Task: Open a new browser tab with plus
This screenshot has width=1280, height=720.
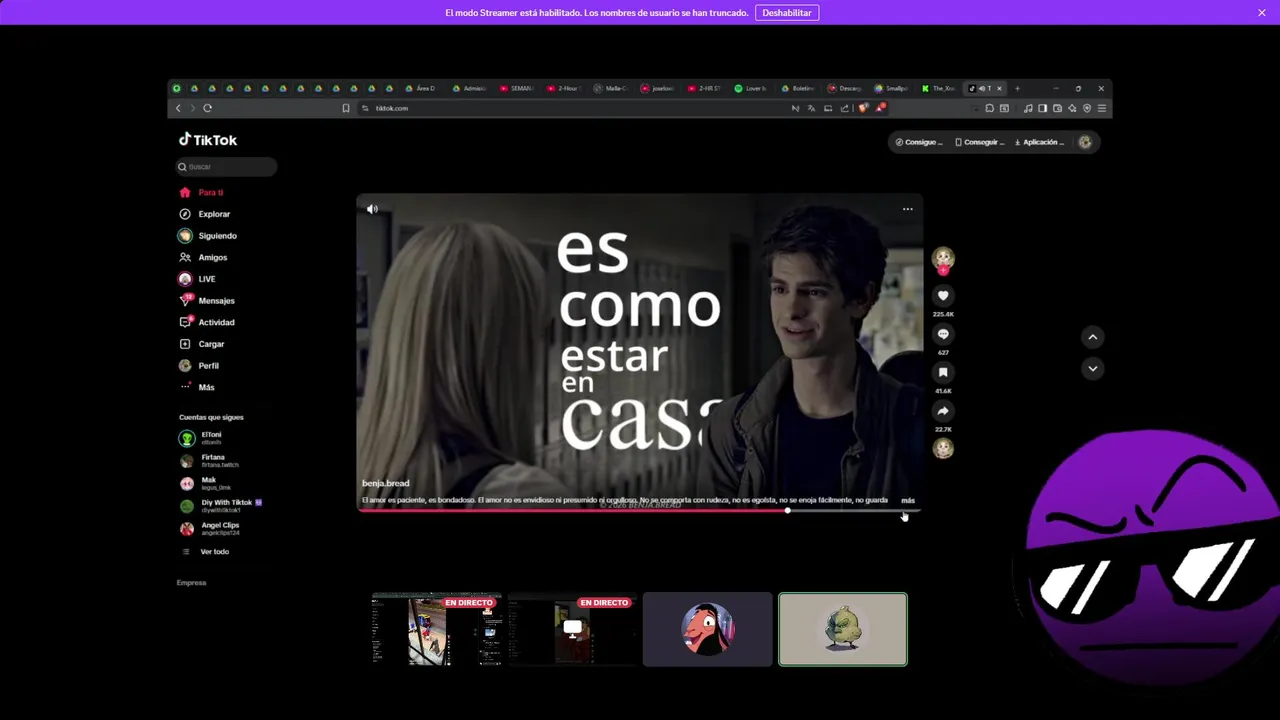Action: (x=1017, y=88)
